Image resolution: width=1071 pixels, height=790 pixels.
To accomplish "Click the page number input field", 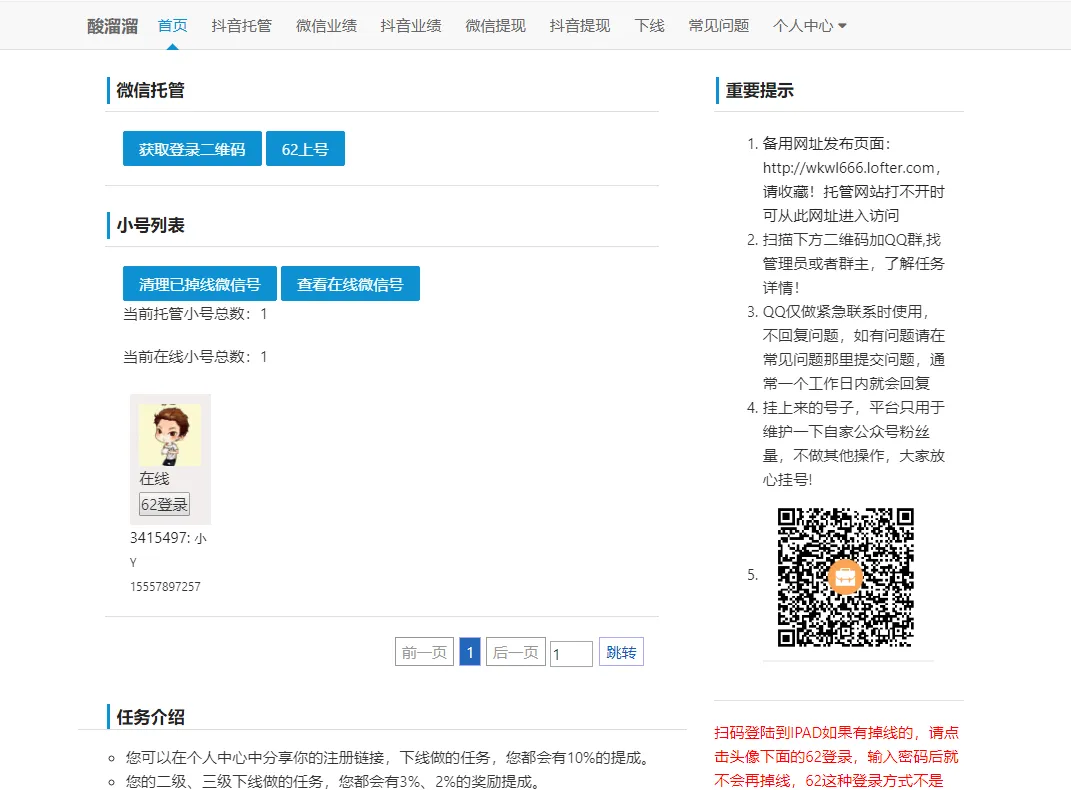I will click(x=571, y=654).
